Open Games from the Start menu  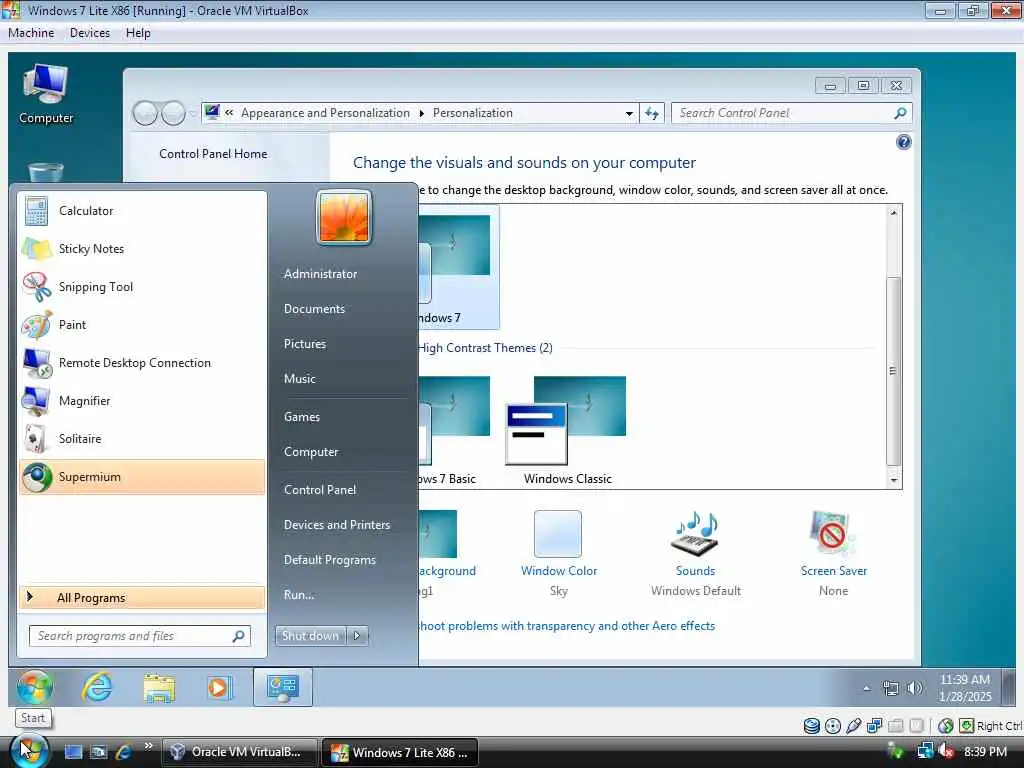coord(302,417)
